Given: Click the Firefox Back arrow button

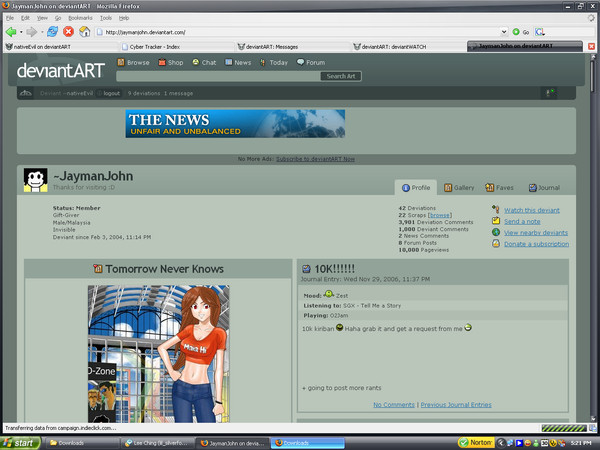Looking at the screenshot, I should 11,31.
